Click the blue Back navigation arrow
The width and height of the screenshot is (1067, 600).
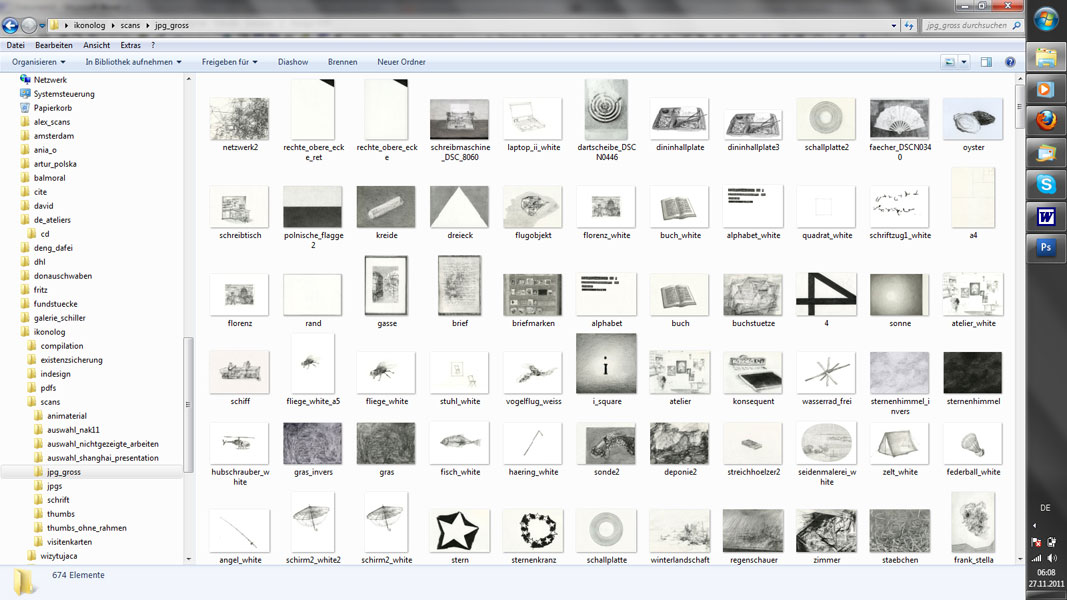[11, 25]
